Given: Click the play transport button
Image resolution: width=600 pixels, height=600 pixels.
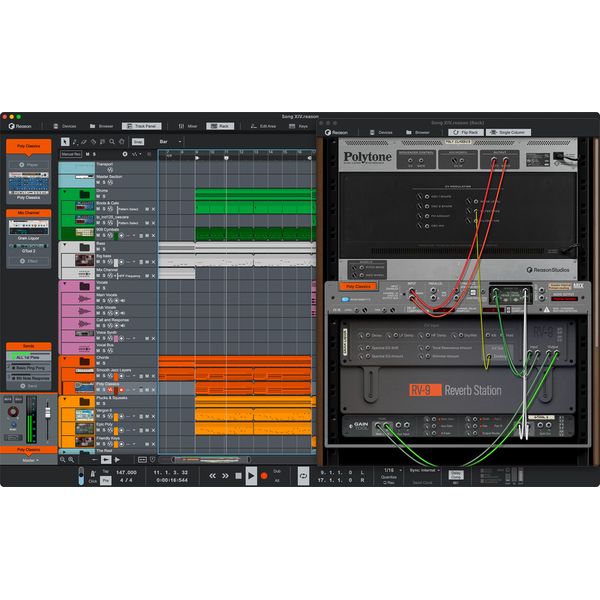Looking at the screenshot, I should point(251,476).
